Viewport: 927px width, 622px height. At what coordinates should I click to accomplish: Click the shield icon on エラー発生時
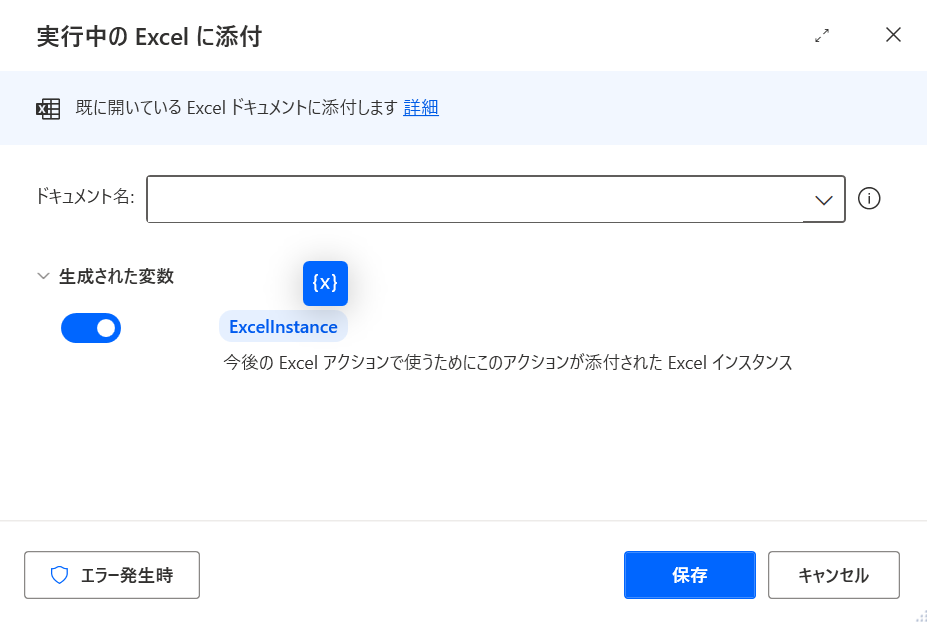(x=59, y=575)
